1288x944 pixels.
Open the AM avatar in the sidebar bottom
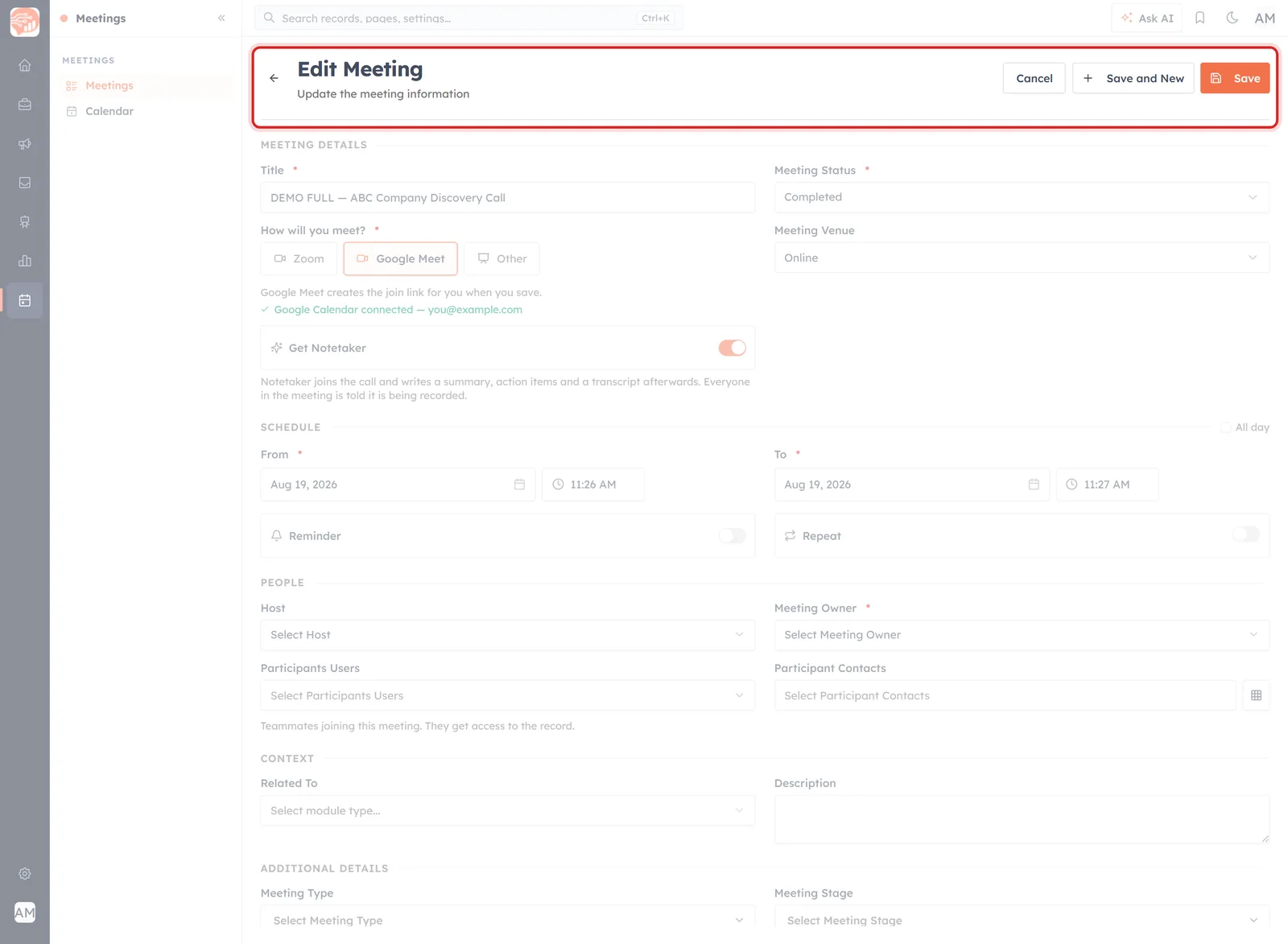pyautogui.click(x=25, y=913)
